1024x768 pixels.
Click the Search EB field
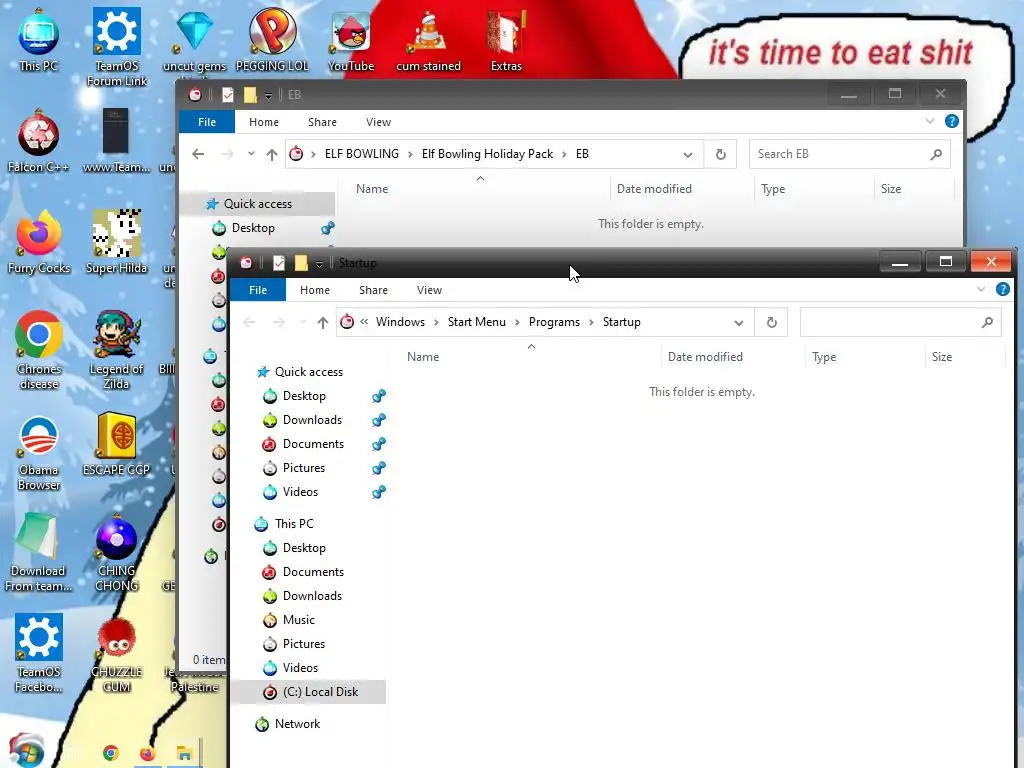(850, 154)
